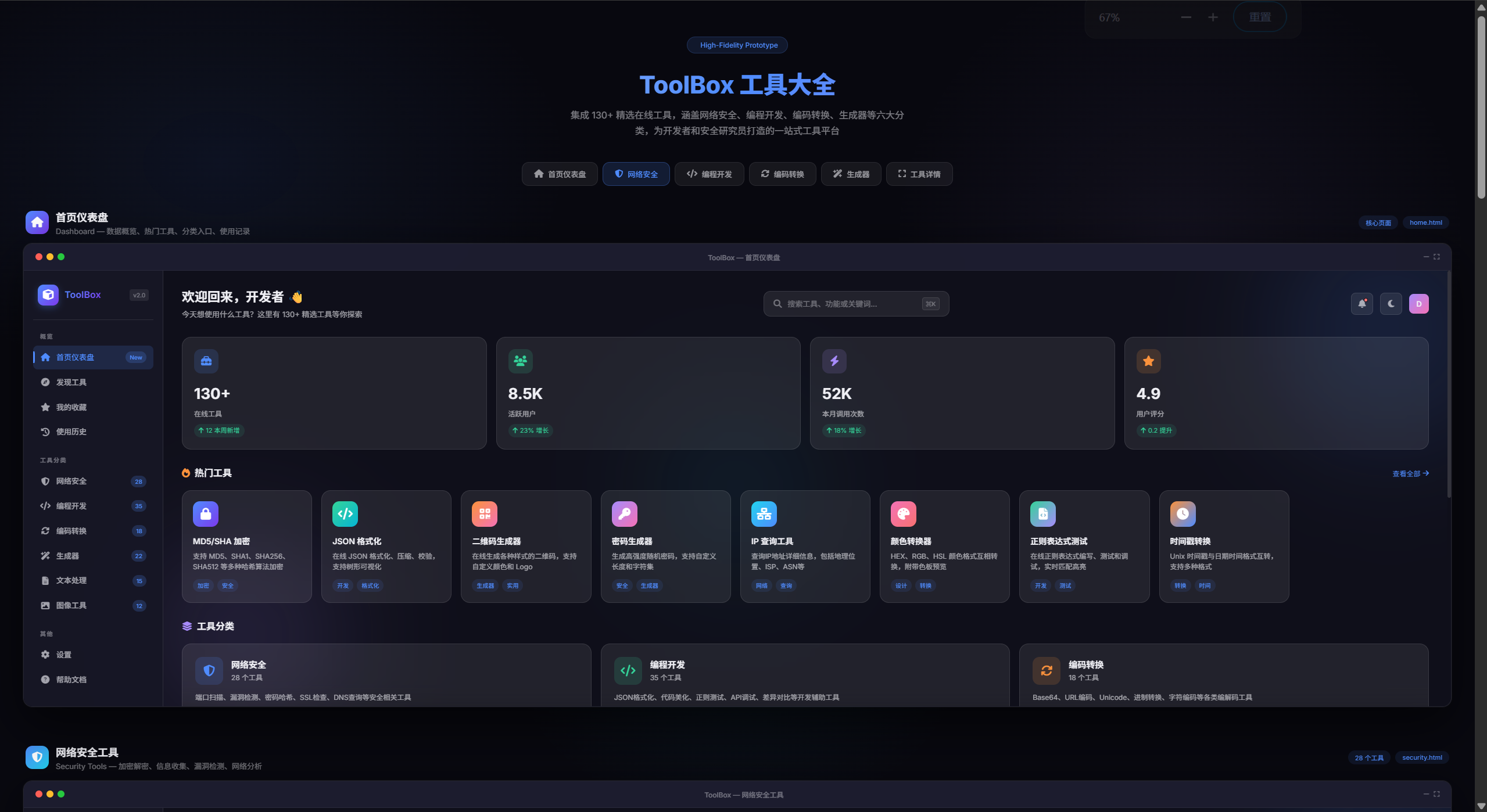Select the QR code generator icon

tap(485, 513)
